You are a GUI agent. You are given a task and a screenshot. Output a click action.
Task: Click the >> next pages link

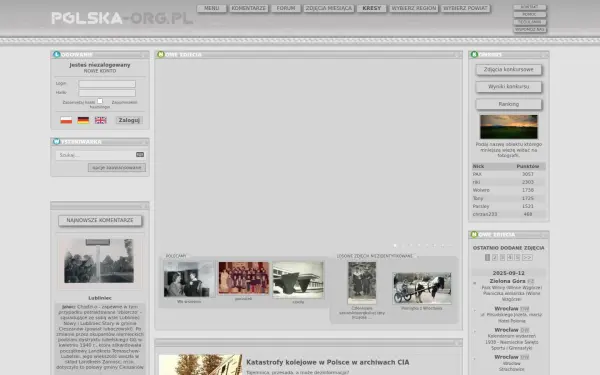point(527,258)
